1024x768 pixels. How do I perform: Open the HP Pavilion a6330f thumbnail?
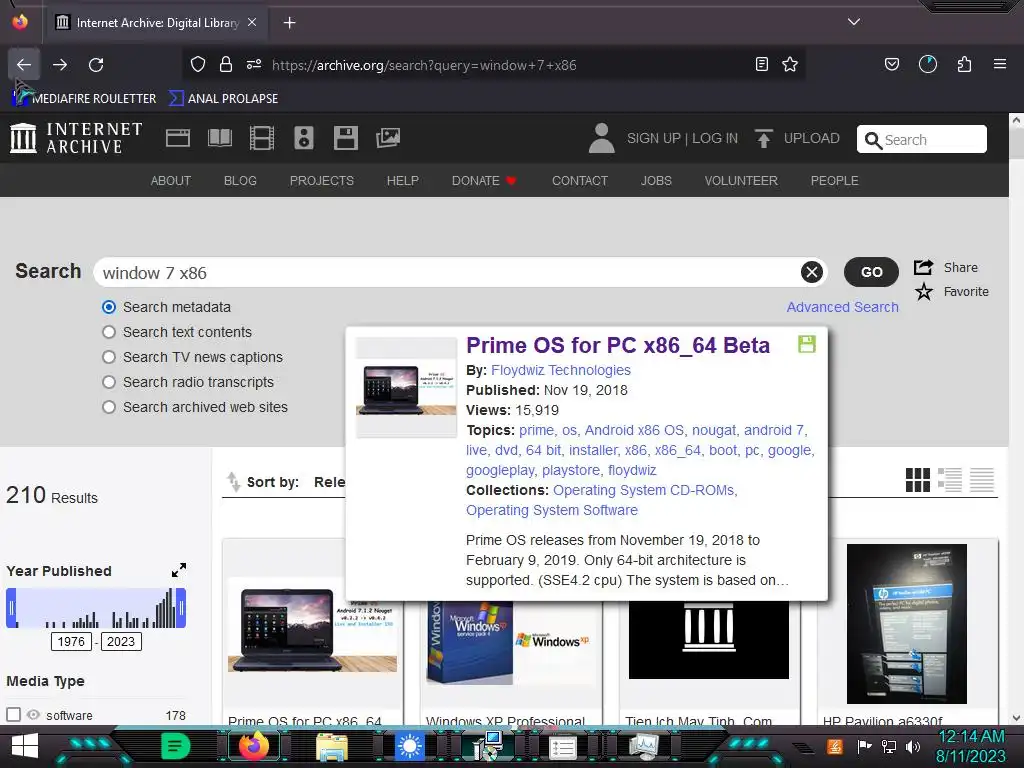pyautogui.click(x=906, y=624)
